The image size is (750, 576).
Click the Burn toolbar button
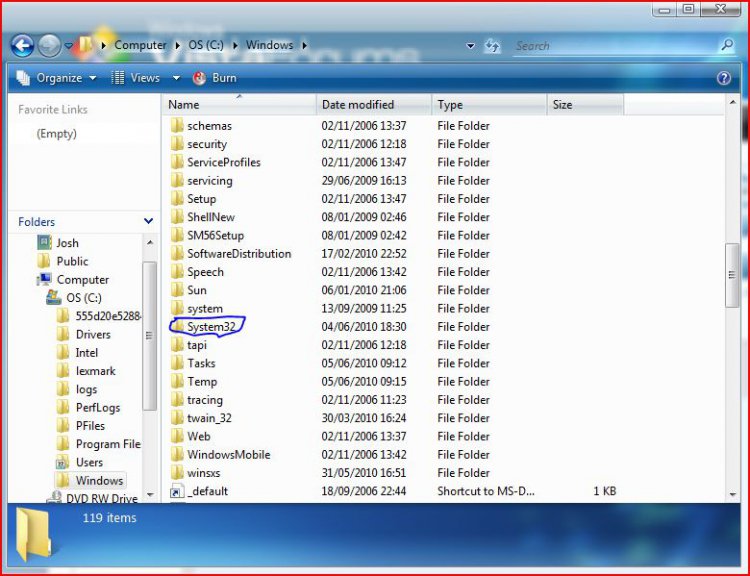point(215,78)
